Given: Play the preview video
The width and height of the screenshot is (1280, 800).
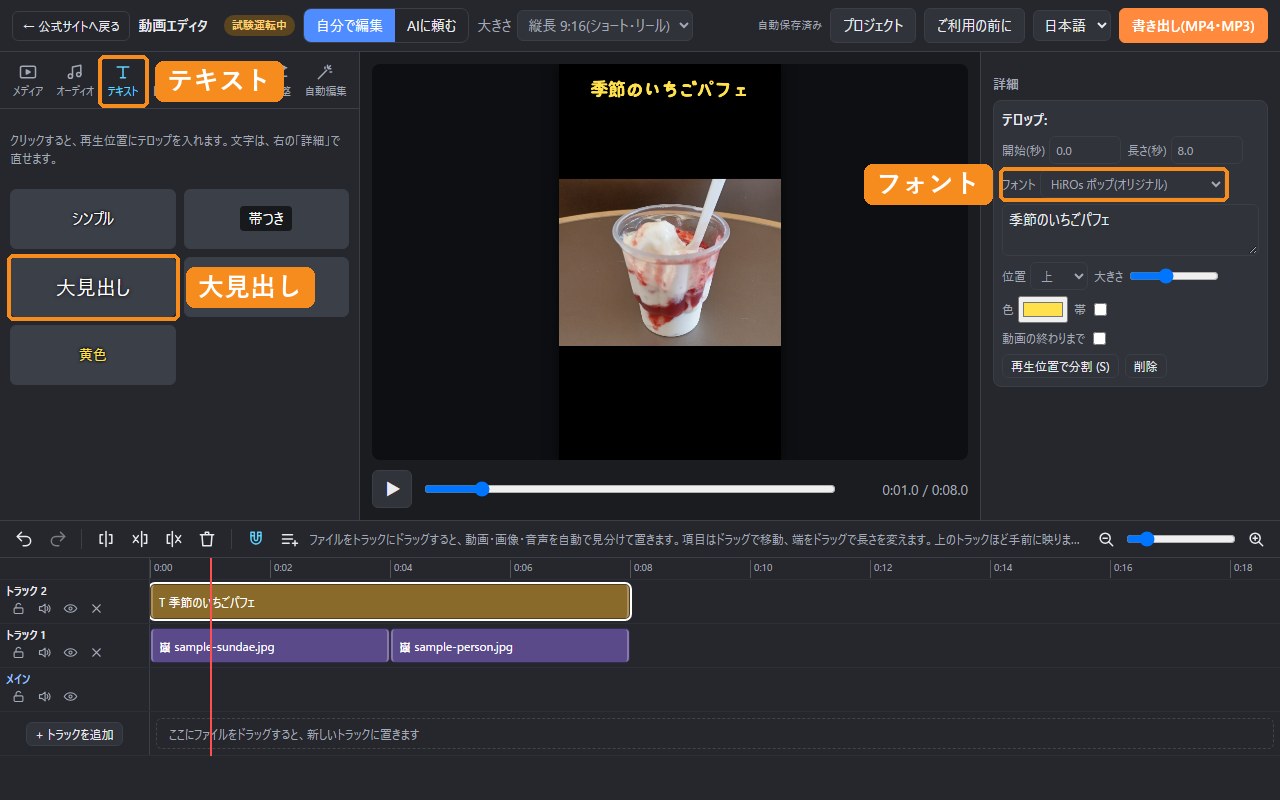Looking at the screenshot, I should (x=392, y=489).
